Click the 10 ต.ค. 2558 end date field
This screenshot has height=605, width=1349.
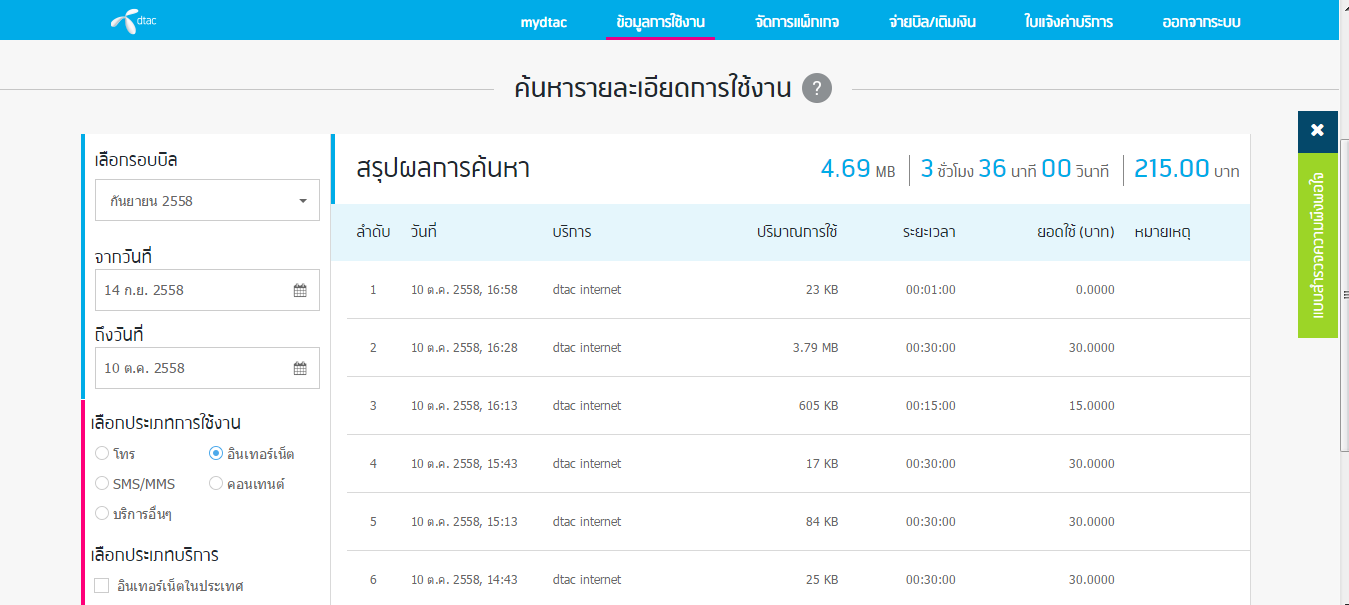207,368
